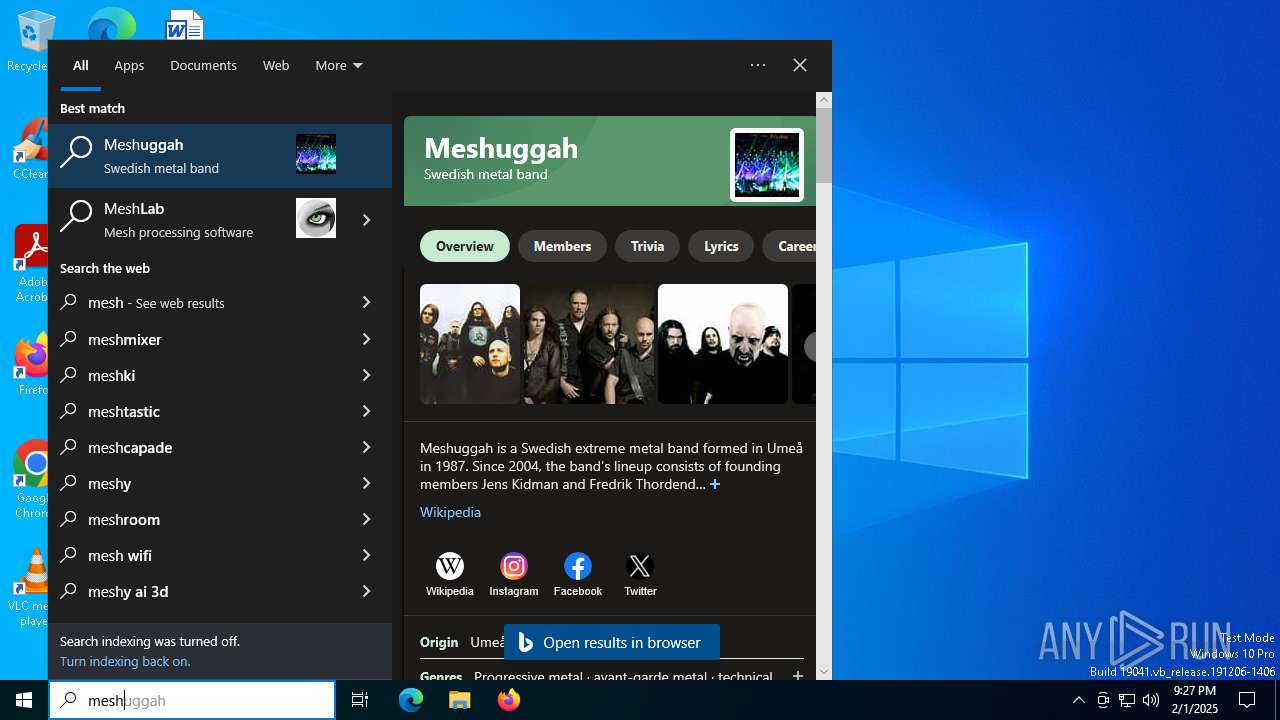Screen dimensions: 1280x720
Task: Open the Microsoft Edge desktop shortcut
Action: point(111,24)
